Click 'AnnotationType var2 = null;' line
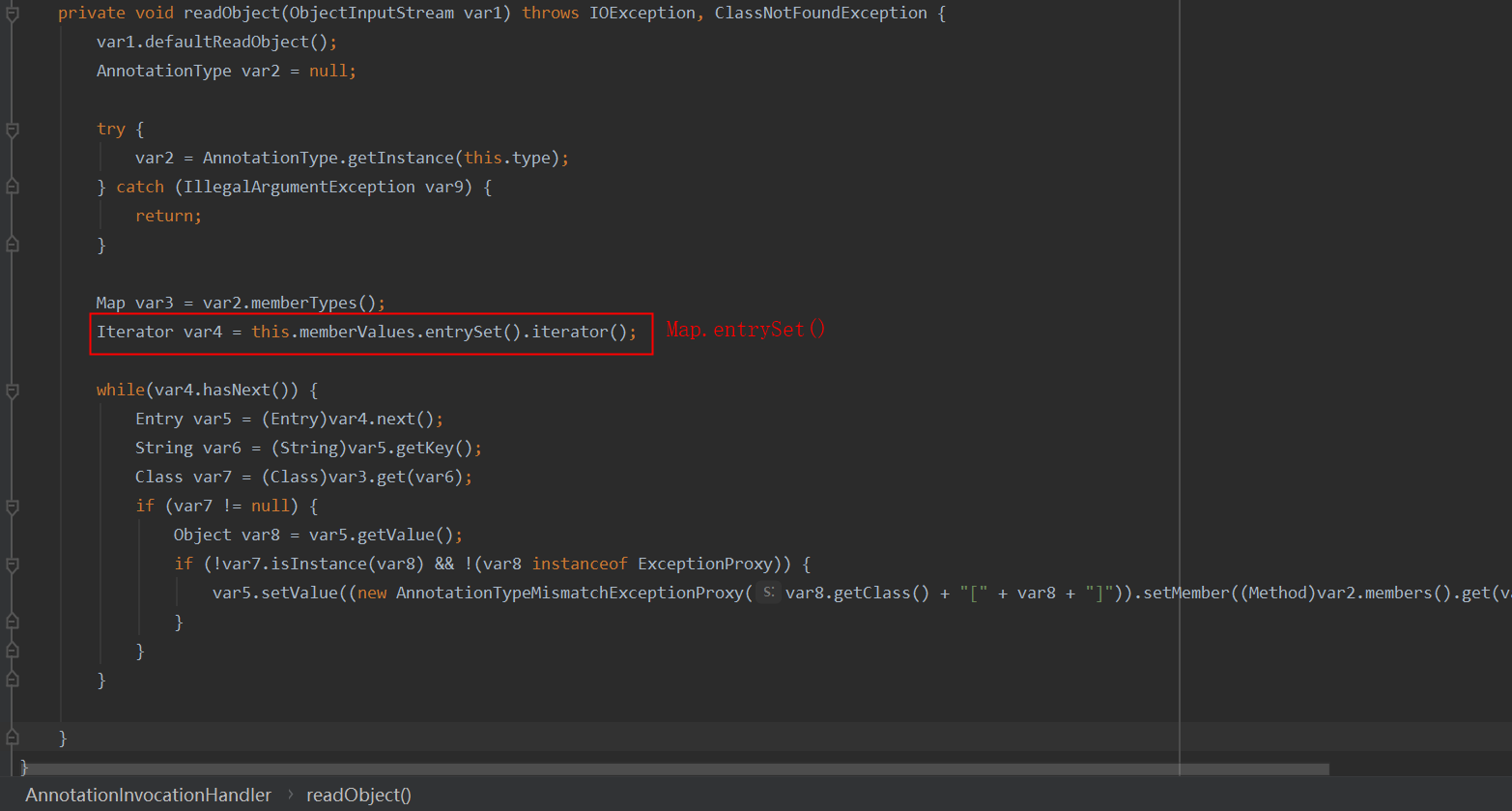Screen dimensions: 1512x811 click(x=227, y=71)
